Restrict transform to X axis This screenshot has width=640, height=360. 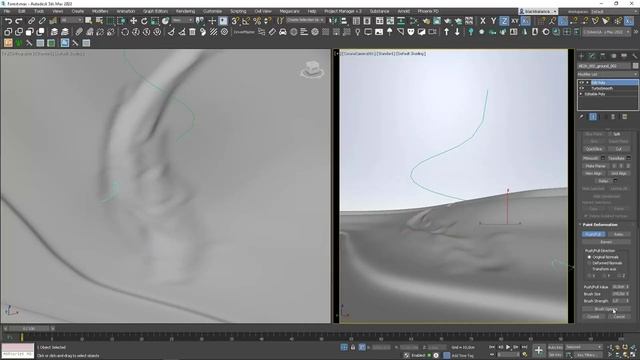click(x=483, y=21)
